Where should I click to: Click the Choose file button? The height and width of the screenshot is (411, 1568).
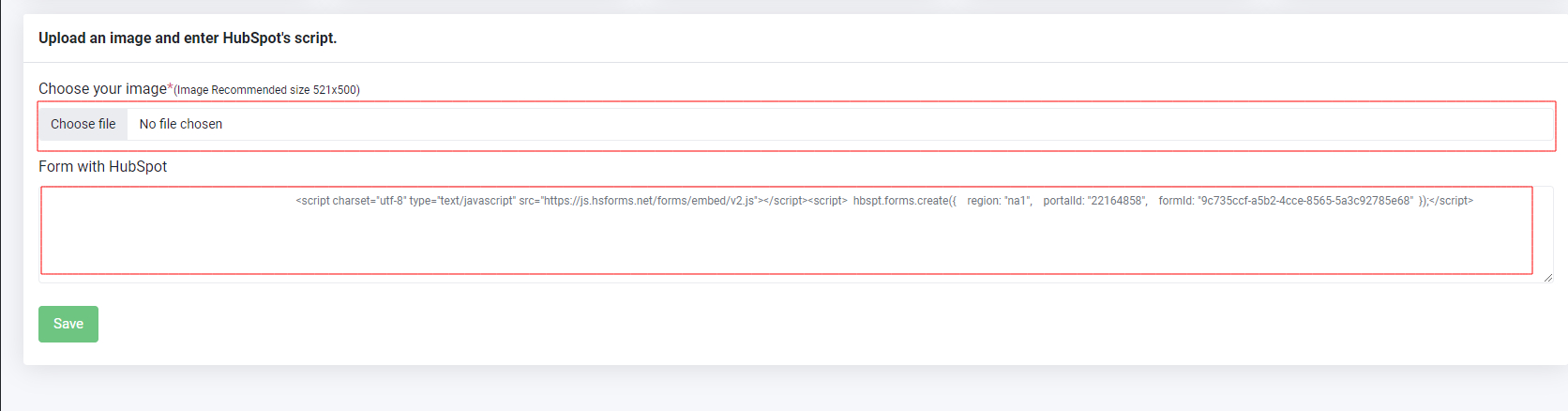(83, 124)
